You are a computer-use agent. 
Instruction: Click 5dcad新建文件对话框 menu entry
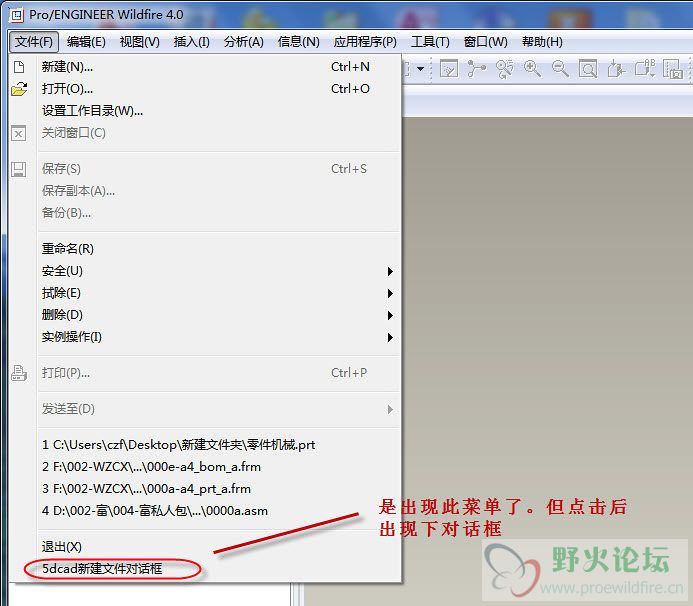[206, 569]
